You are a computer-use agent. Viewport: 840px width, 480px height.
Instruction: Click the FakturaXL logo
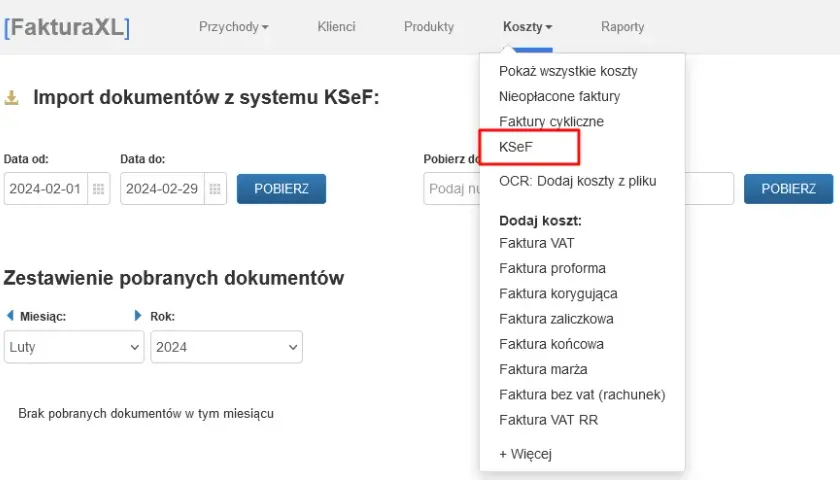[67, 27]
